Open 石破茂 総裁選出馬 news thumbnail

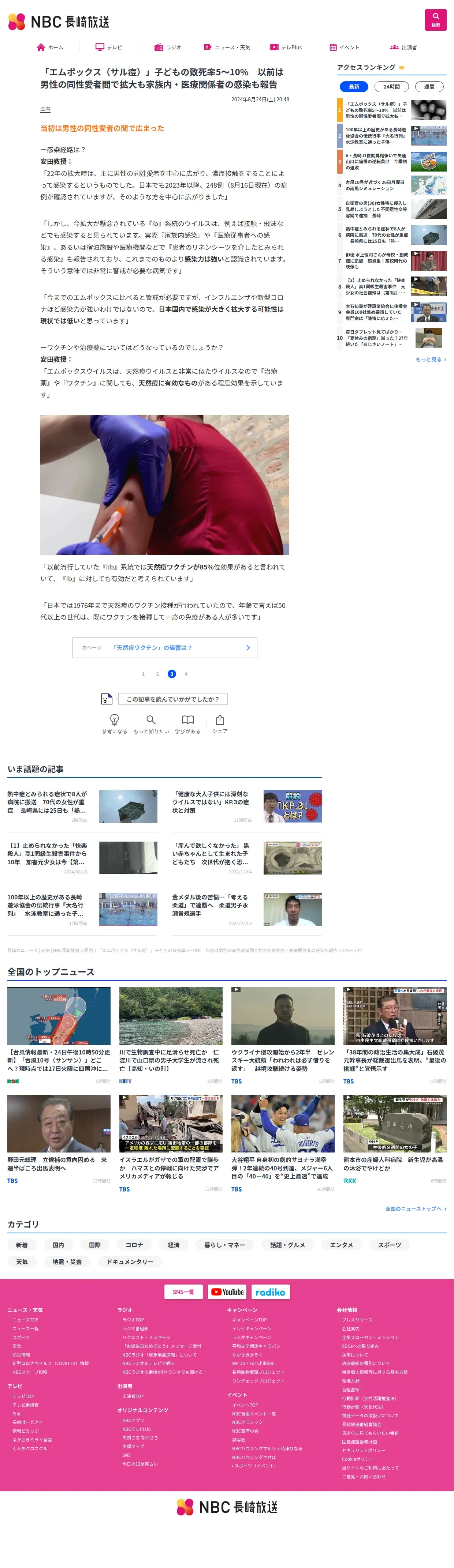[x=395, y=1016]
